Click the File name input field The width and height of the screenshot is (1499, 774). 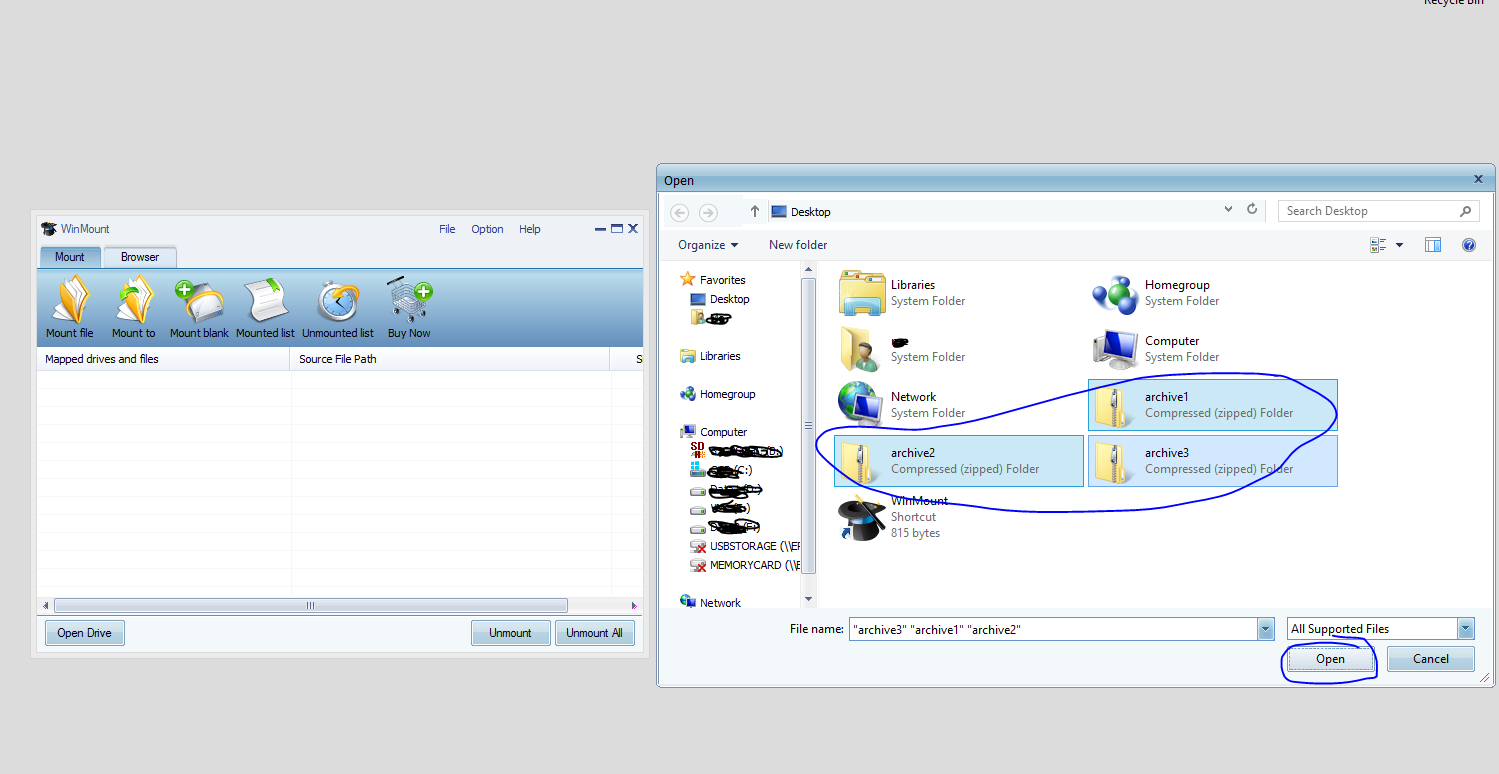click(x=1053, y=629)
